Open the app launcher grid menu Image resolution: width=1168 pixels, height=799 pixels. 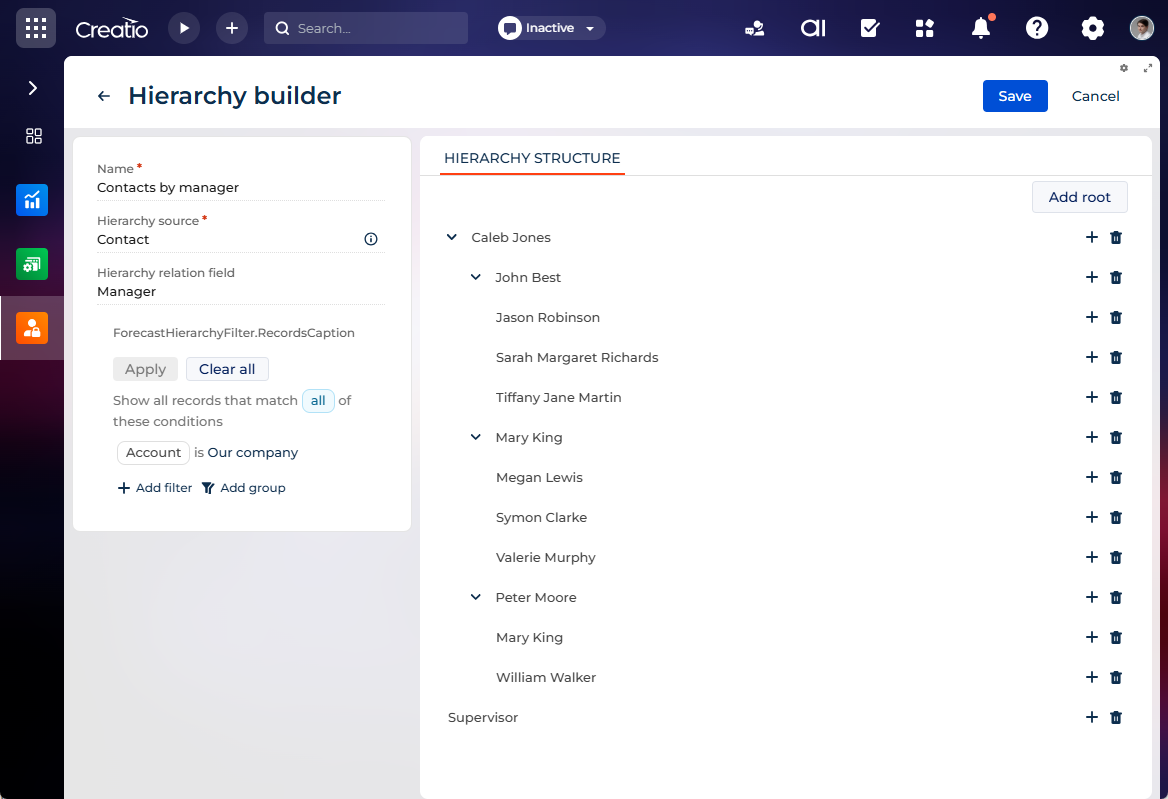coord(36,28)
